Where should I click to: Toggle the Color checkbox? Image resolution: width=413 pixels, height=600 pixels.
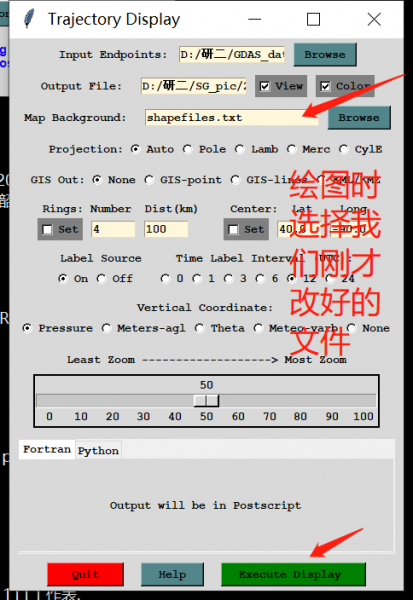pyautogui.click(x=345, y=86)
